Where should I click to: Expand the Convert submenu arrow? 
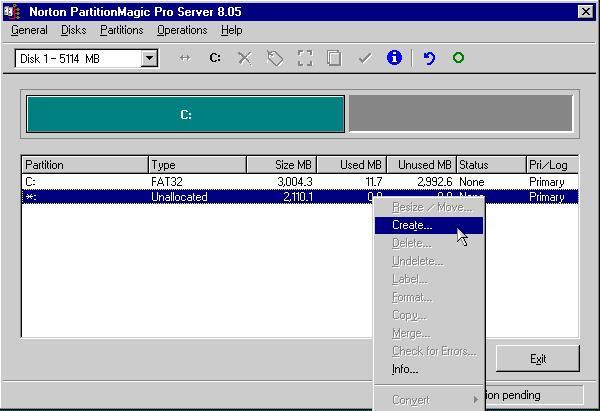pyautogui.click(x=475, y=400)
